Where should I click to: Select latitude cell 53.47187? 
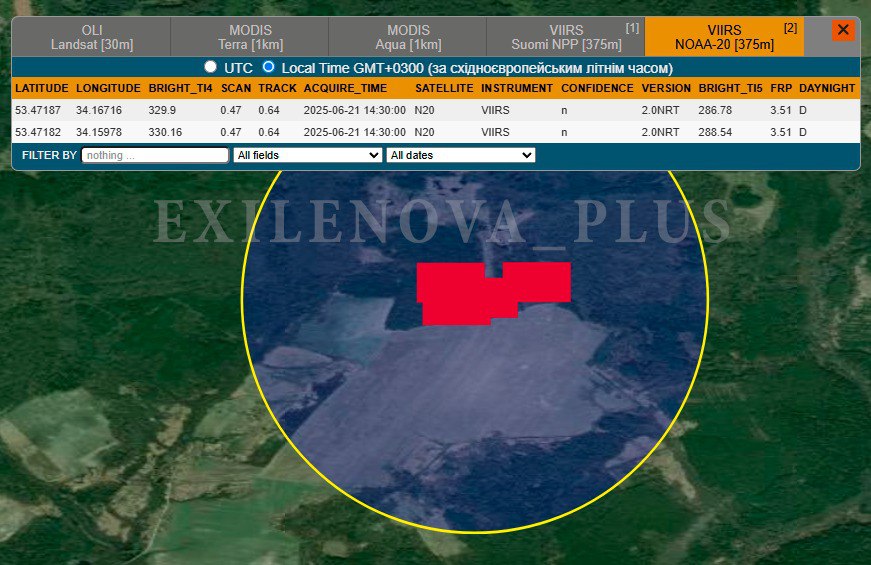pos(38,110)
